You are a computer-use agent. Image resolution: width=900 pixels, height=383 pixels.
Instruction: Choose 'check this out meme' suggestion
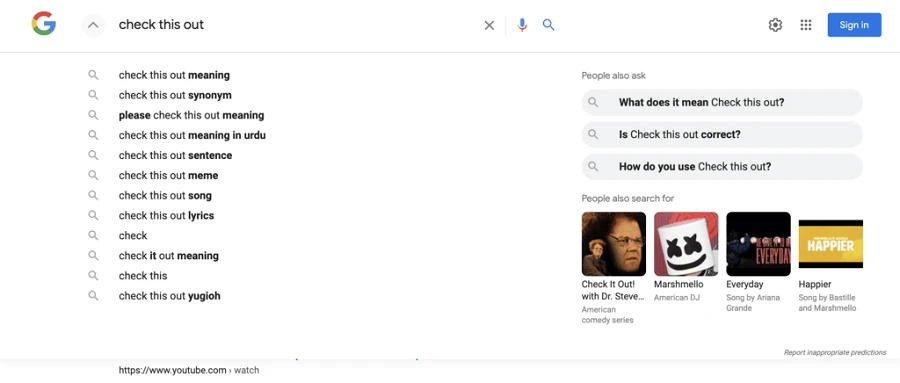coord(168,176)
